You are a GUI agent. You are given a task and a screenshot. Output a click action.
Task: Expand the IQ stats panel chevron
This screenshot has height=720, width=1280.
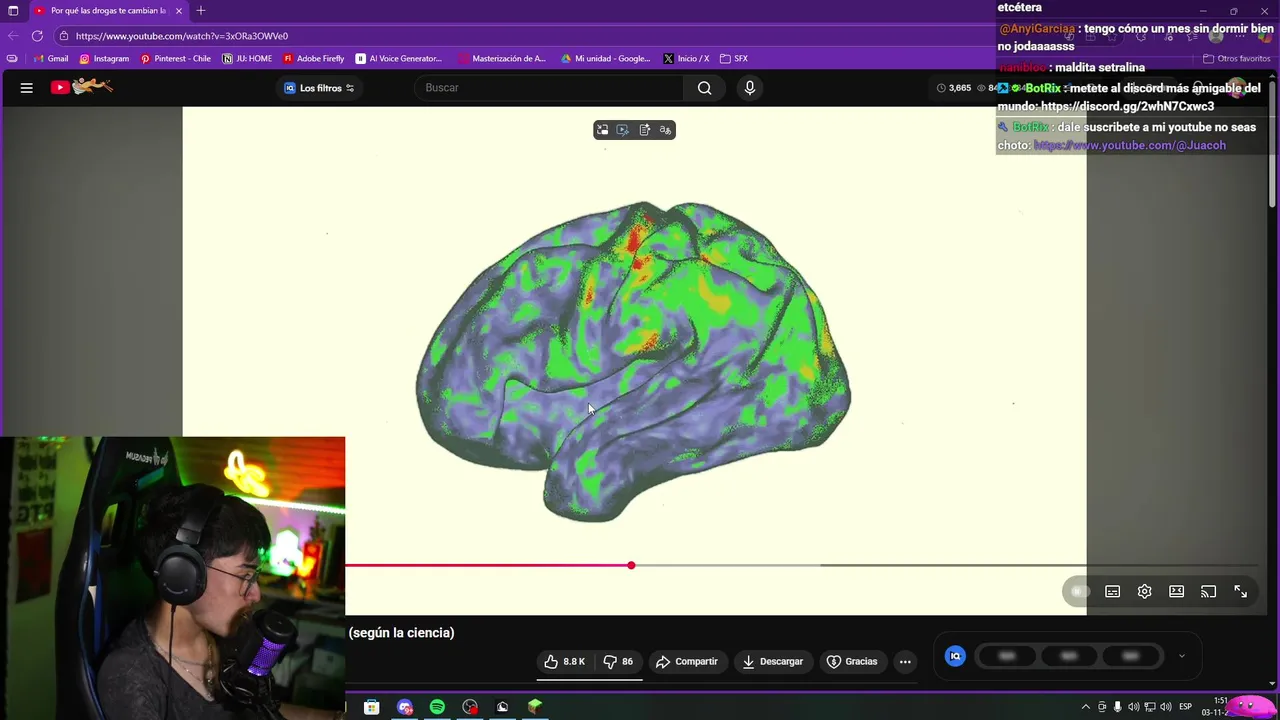(x=1181, y=656)
